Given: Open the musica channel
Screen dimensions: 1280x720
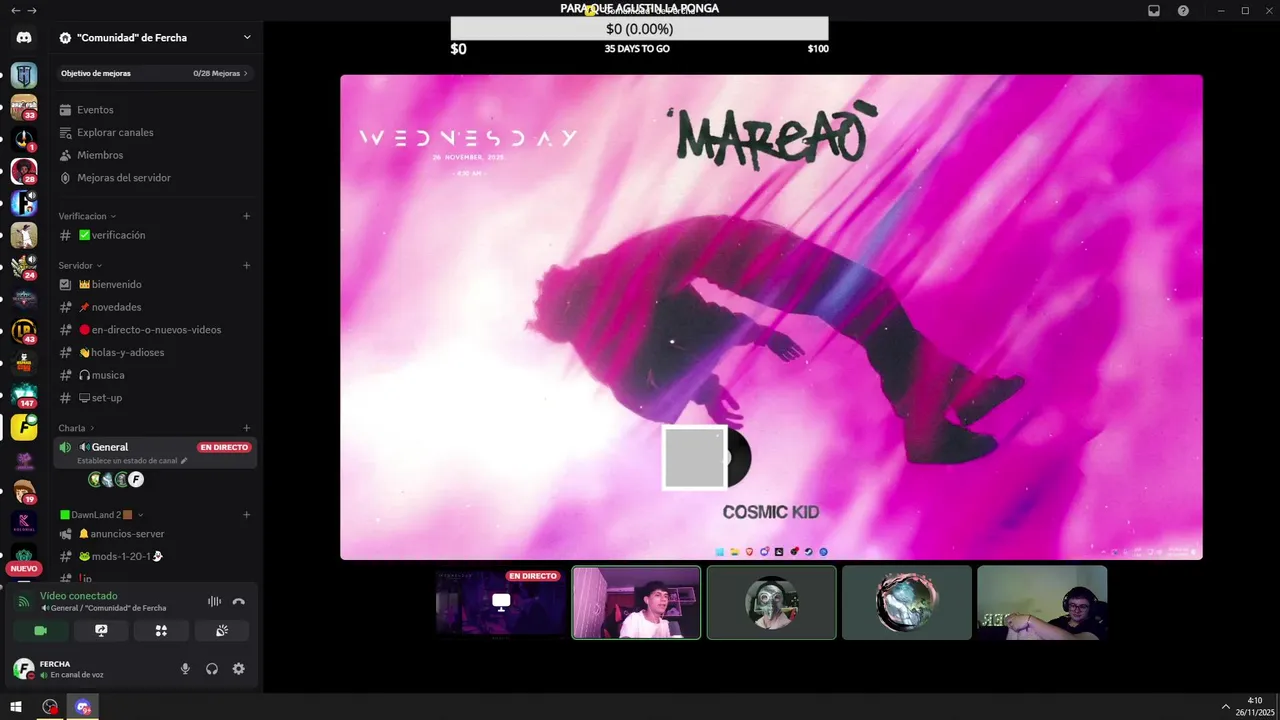Looking at the screenshot, I should pos(154,375).
